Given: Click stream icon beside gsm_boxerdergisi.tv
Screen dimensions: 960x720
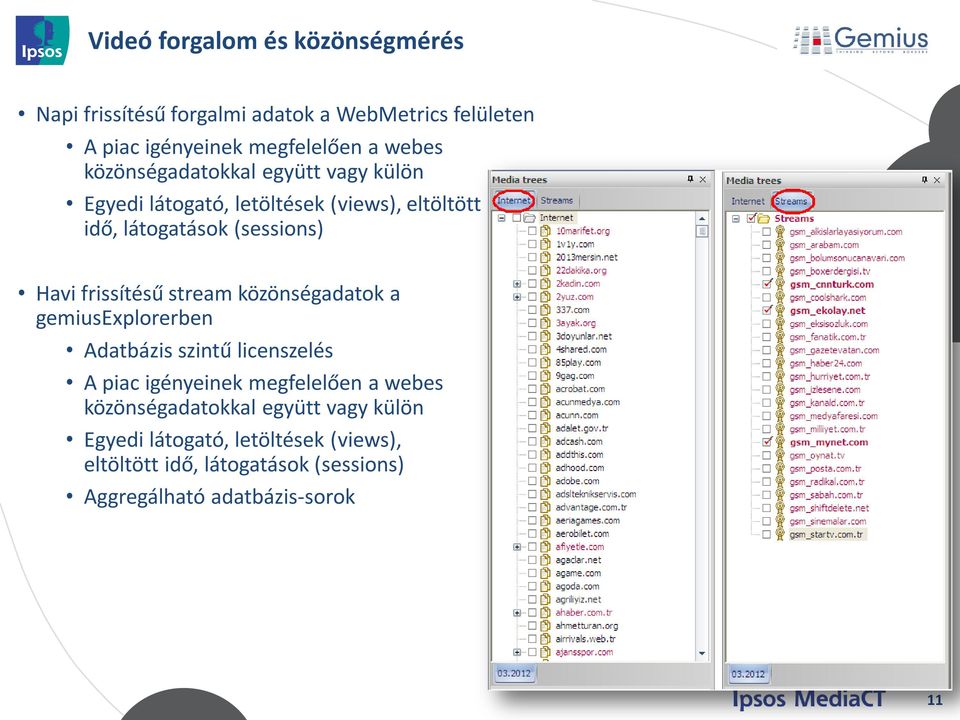Looking at the screenshot, I should tap(780, 271).
